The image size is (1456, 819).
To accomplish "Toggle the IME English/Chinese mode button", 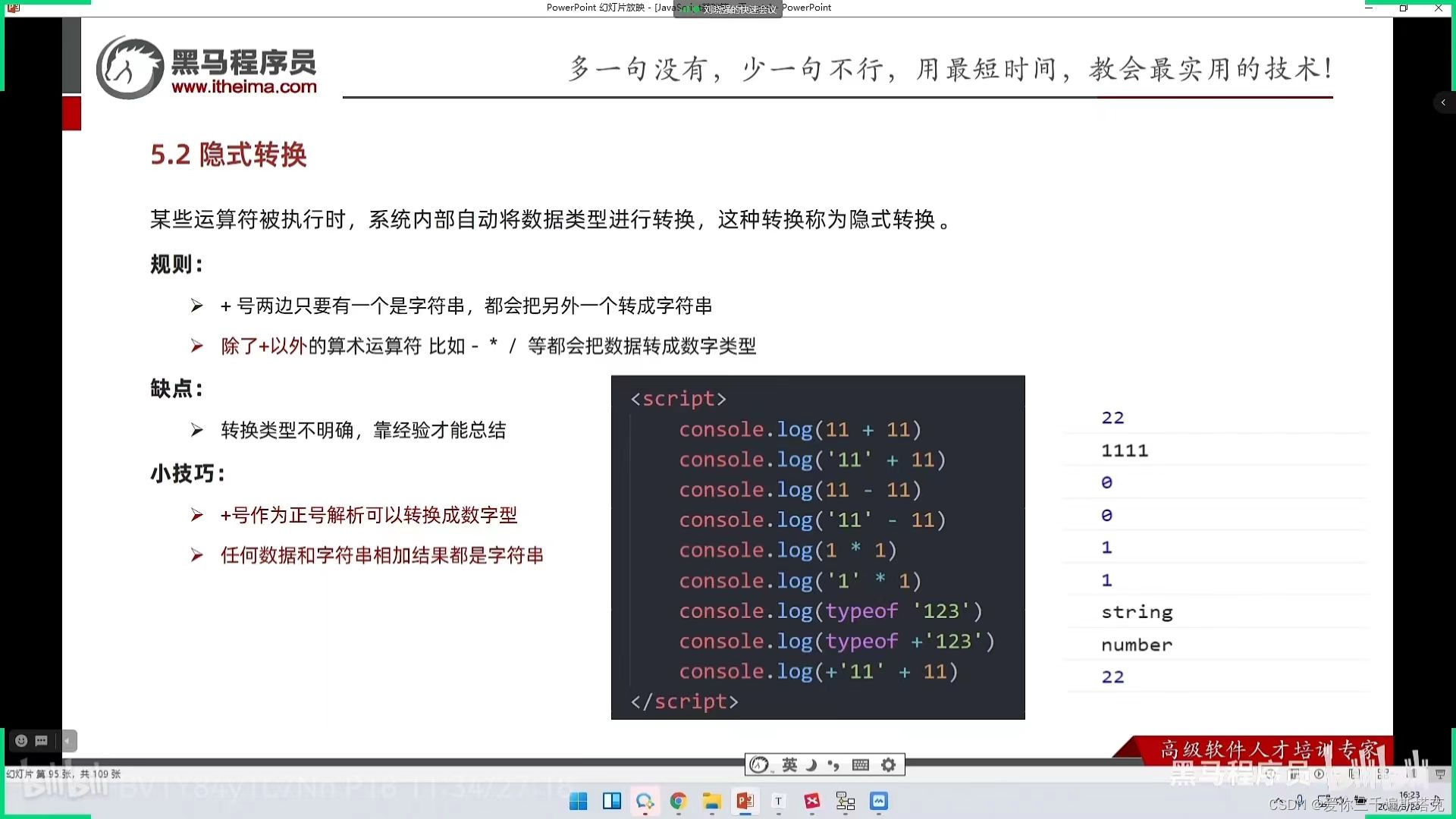I will click(x=789, y=764).
